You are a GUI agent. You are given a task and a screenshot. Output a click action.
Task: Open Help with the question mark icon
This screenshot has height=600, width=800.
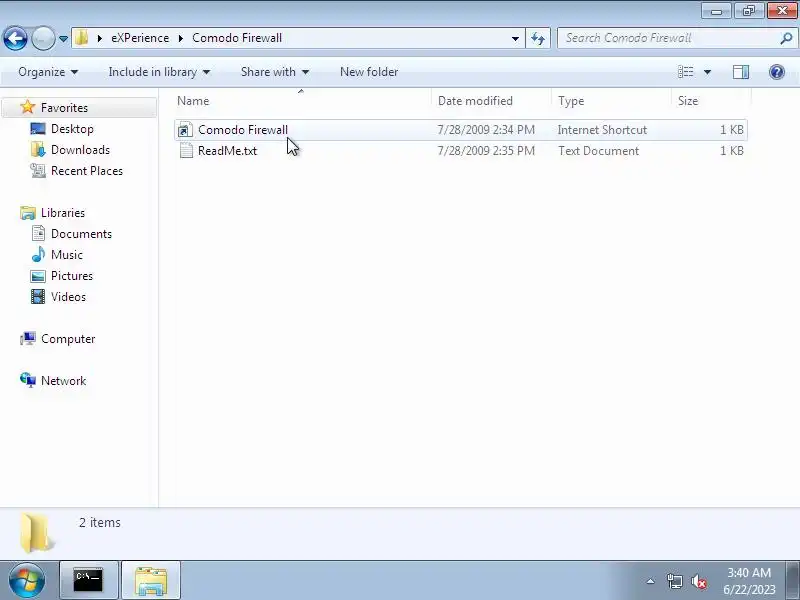pos(777,72)
